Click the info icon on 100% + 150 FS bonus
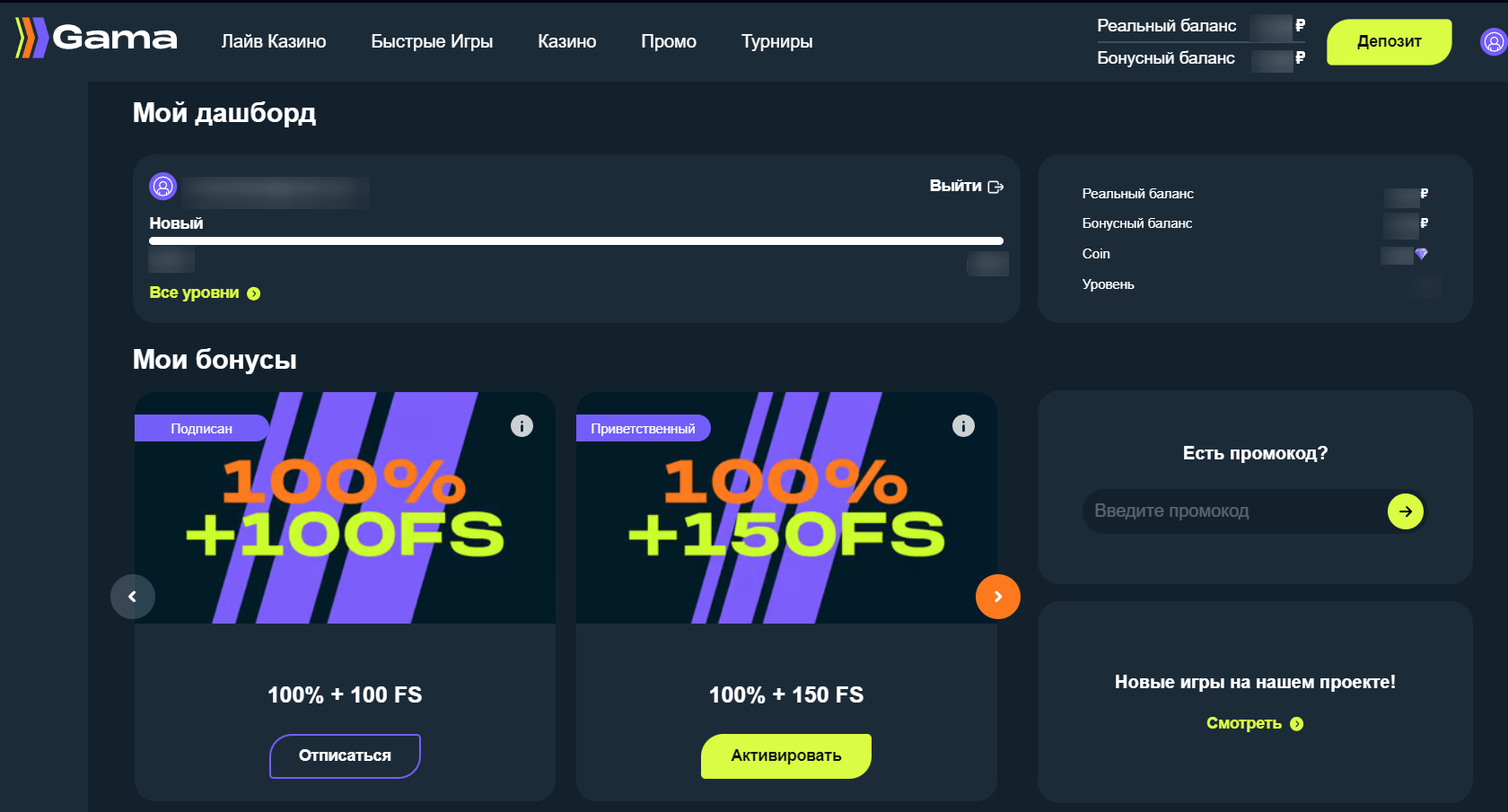This screenshot has width=1508, height=812. (x=963, y=425)
